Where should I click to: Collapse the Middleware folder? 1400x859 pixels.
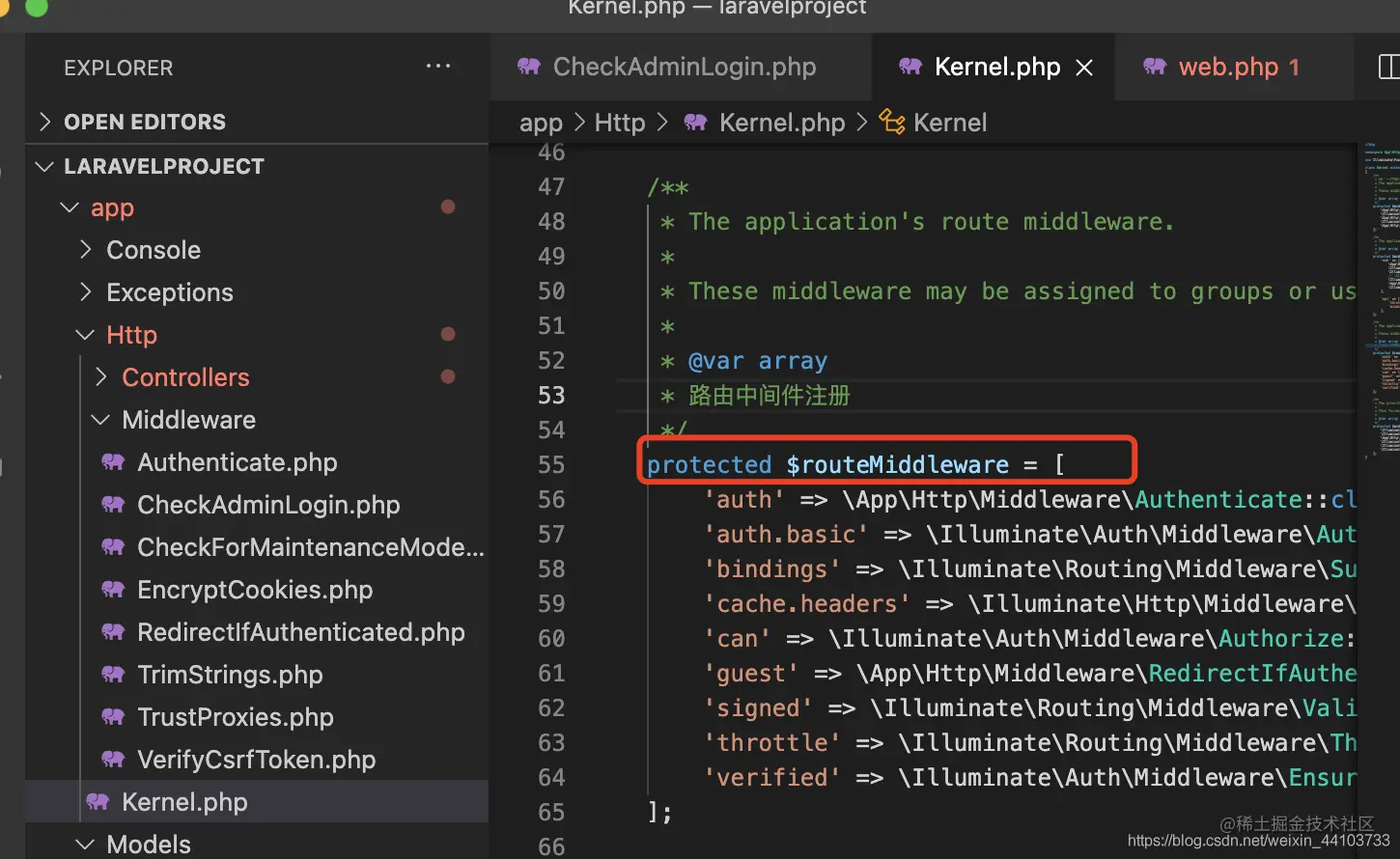pos(100,420)
